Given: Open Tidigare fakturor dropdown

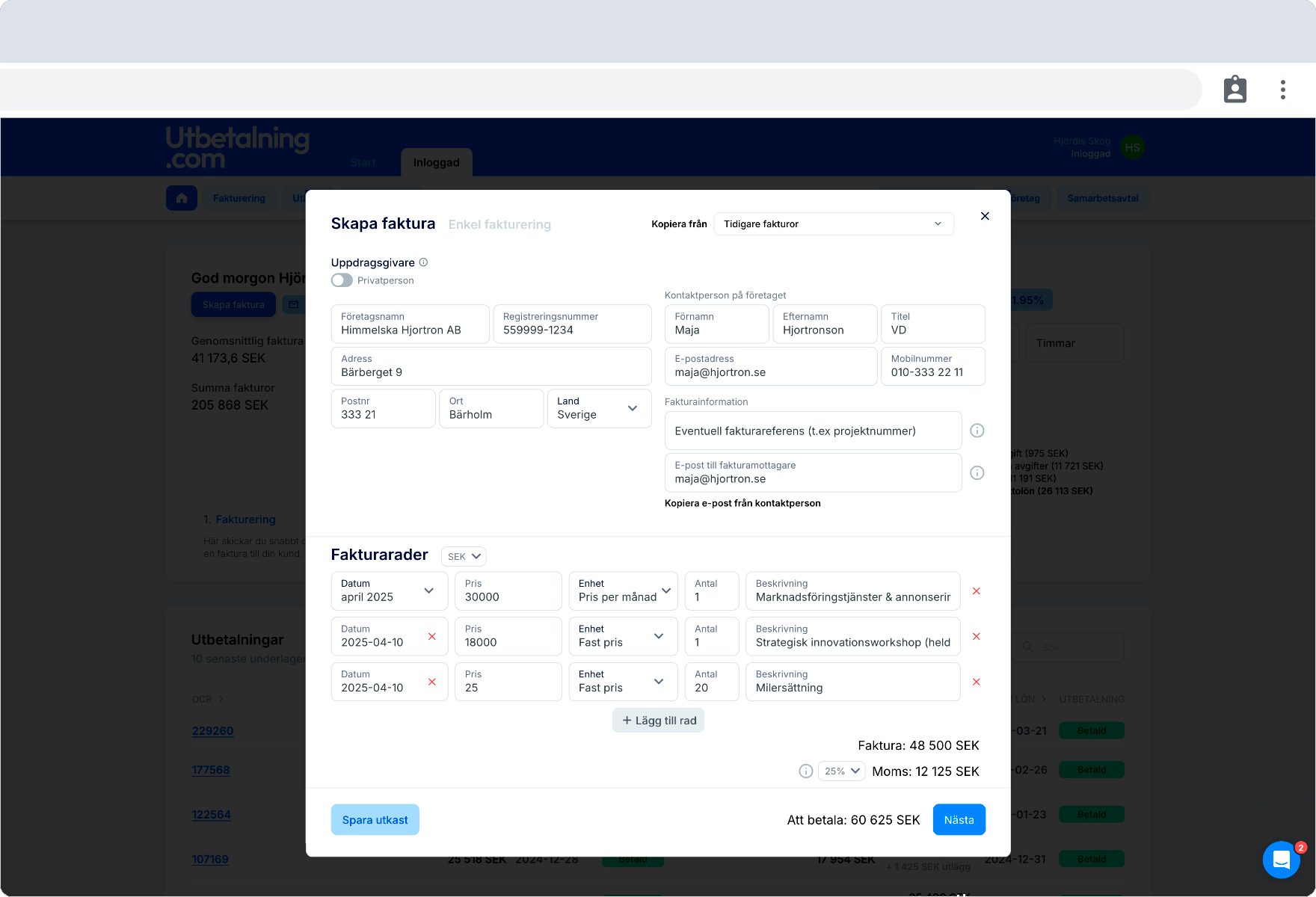Looking at the screenshot, I should click(x=834, y=224).
